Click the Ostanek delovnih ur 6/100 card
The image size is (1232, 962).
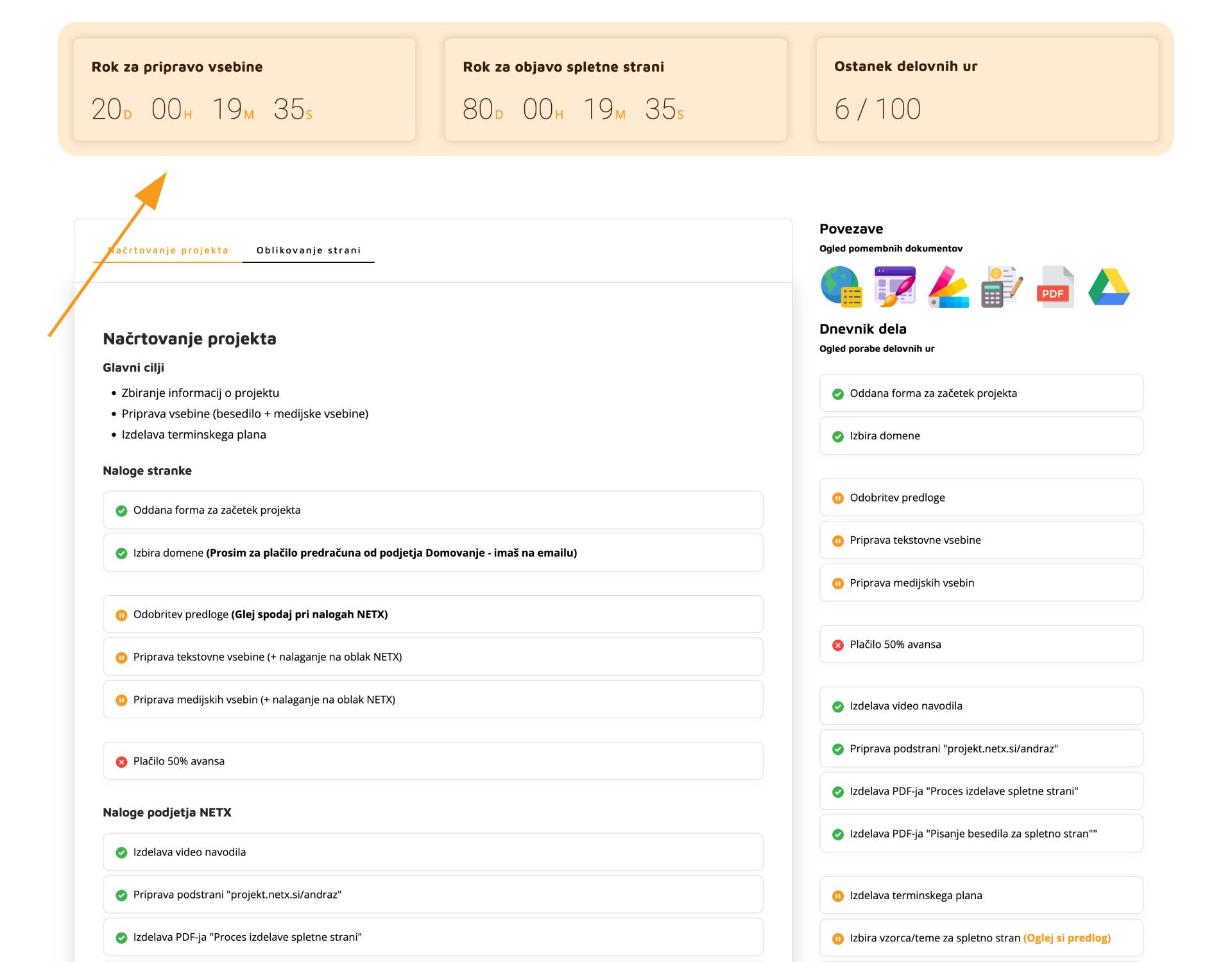(x=987, y=90)
